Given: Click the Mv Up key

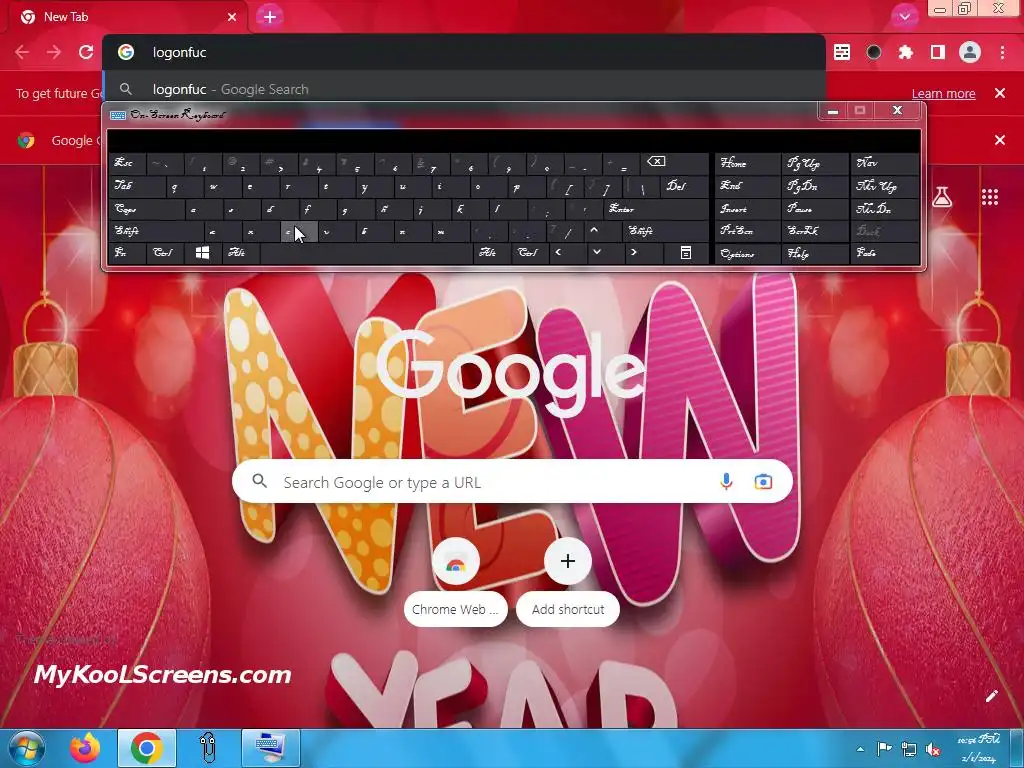Looking at the screenshot, I should [x=884, y=186].
